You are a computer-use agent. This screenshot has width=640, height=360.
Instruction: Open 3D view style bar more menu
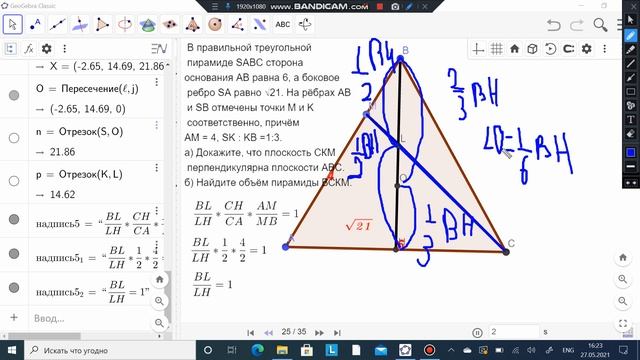pyautogui.click(x=604, y=49)
